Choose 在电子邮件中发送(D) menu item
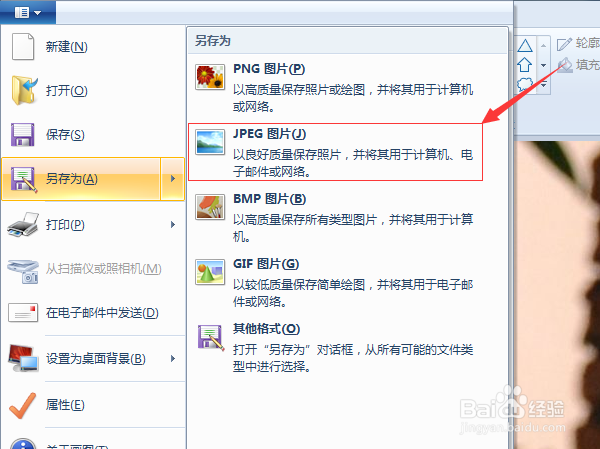Viewport: 600px width, 449px height. [93, 313]
